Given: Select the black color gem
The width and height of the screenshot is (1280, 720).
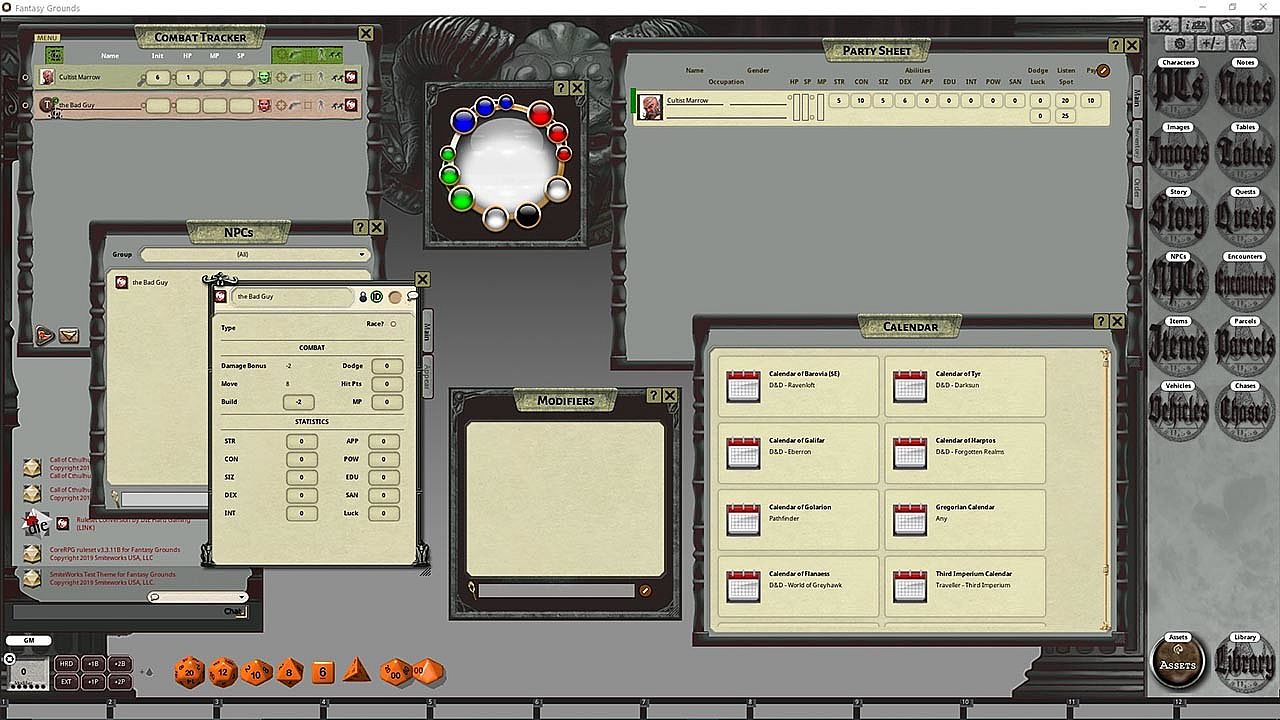Looking at the screenshot, I should click(x=528, y=214).
